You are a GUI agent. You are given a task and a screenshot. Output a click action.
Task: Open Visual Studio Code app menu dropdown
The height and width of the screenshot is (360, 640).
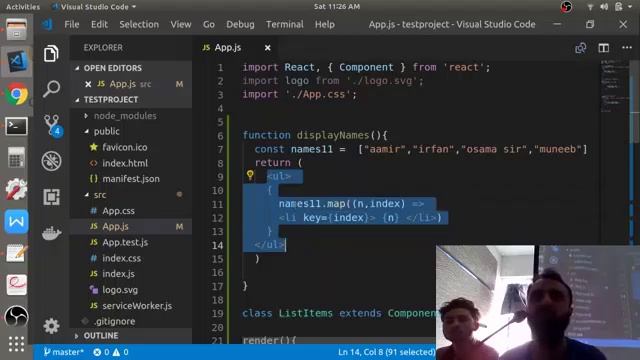[94, 7]
